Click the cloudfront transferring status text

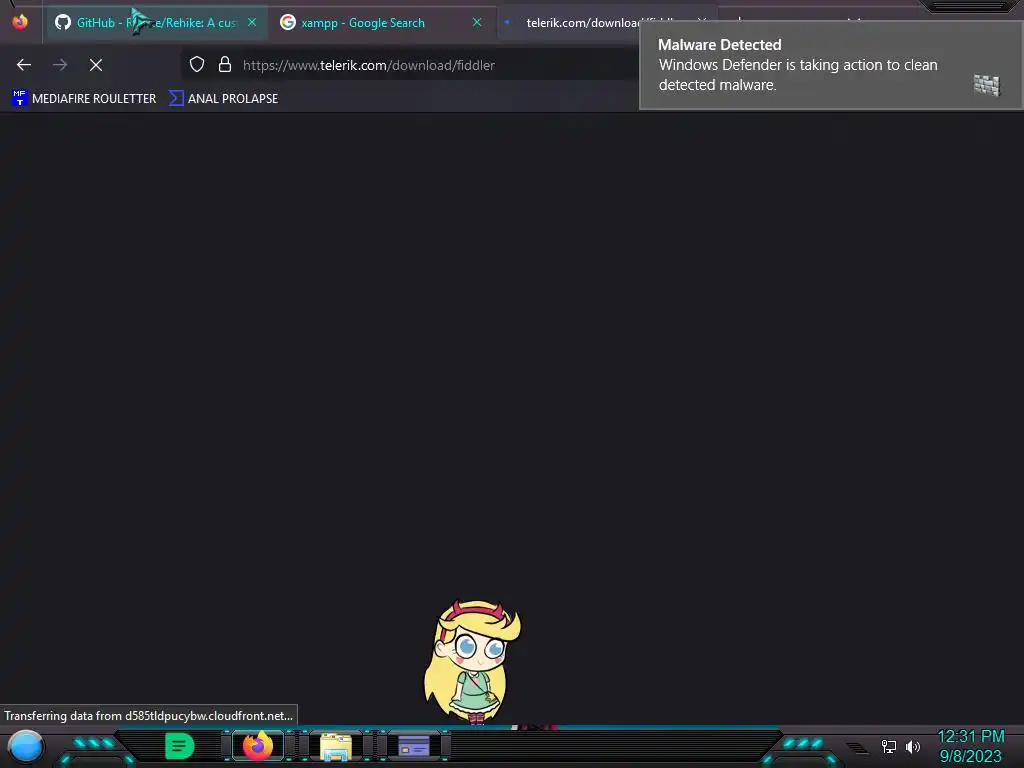[x=149, y=716]
